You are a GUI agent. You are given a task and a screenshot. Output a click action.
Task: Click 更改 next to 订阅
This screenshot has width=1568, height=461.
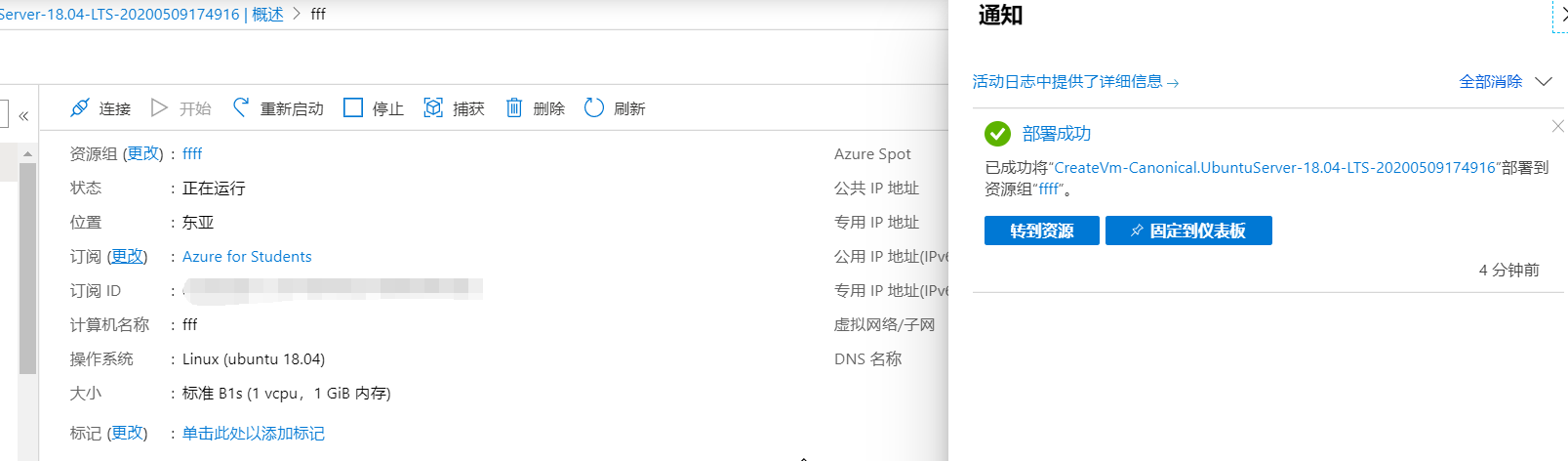(127, 256)
